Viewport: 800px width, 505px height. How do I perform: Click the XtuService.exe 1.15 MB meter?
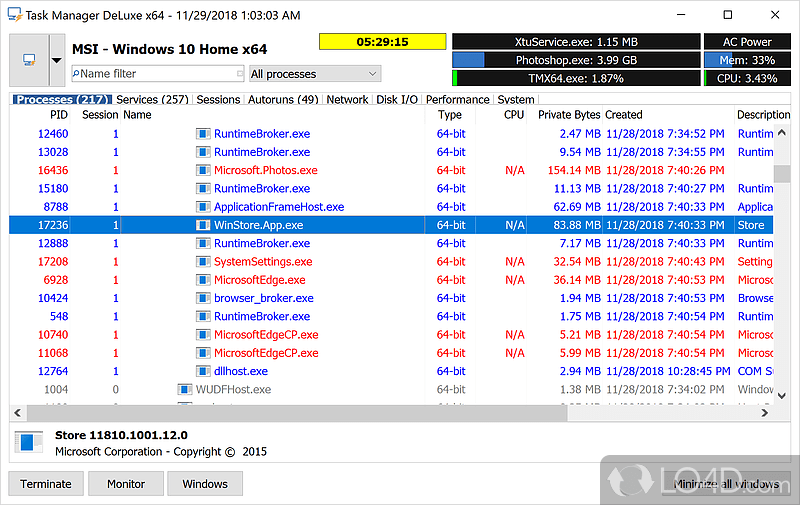[x=576, y=42]
